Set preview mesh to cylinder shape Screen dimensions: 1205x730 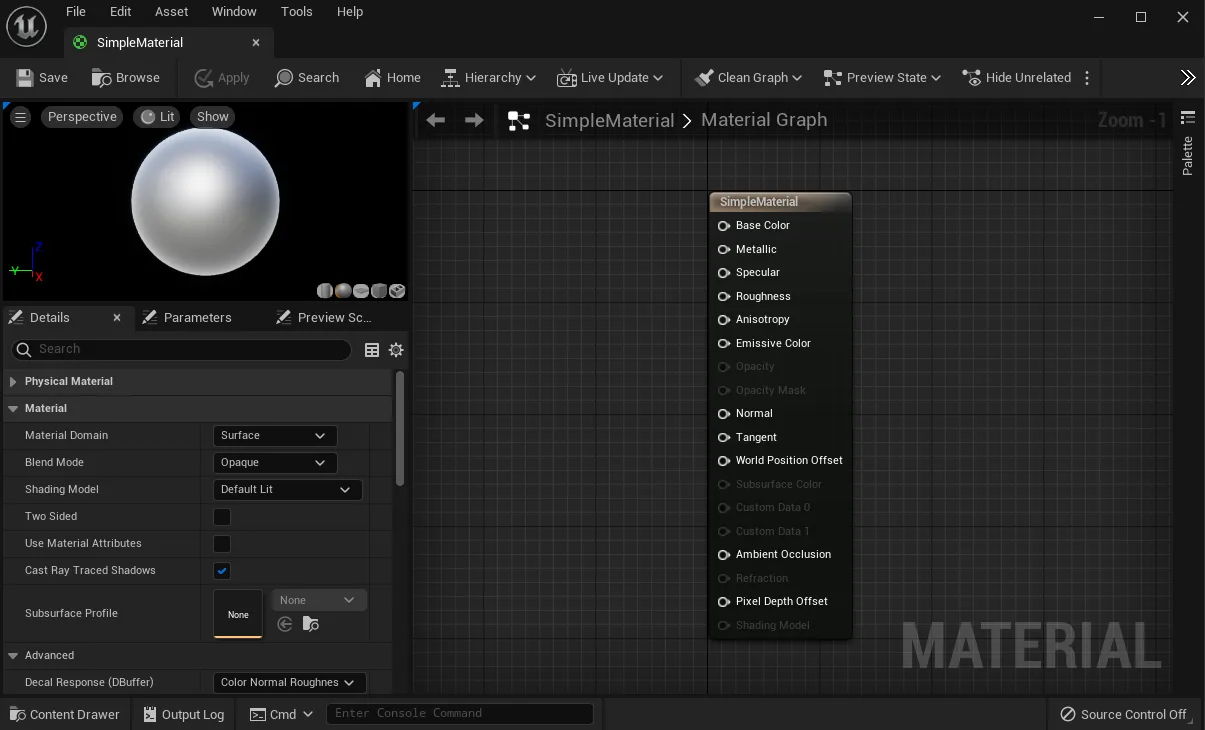click(x=325, y=291)
